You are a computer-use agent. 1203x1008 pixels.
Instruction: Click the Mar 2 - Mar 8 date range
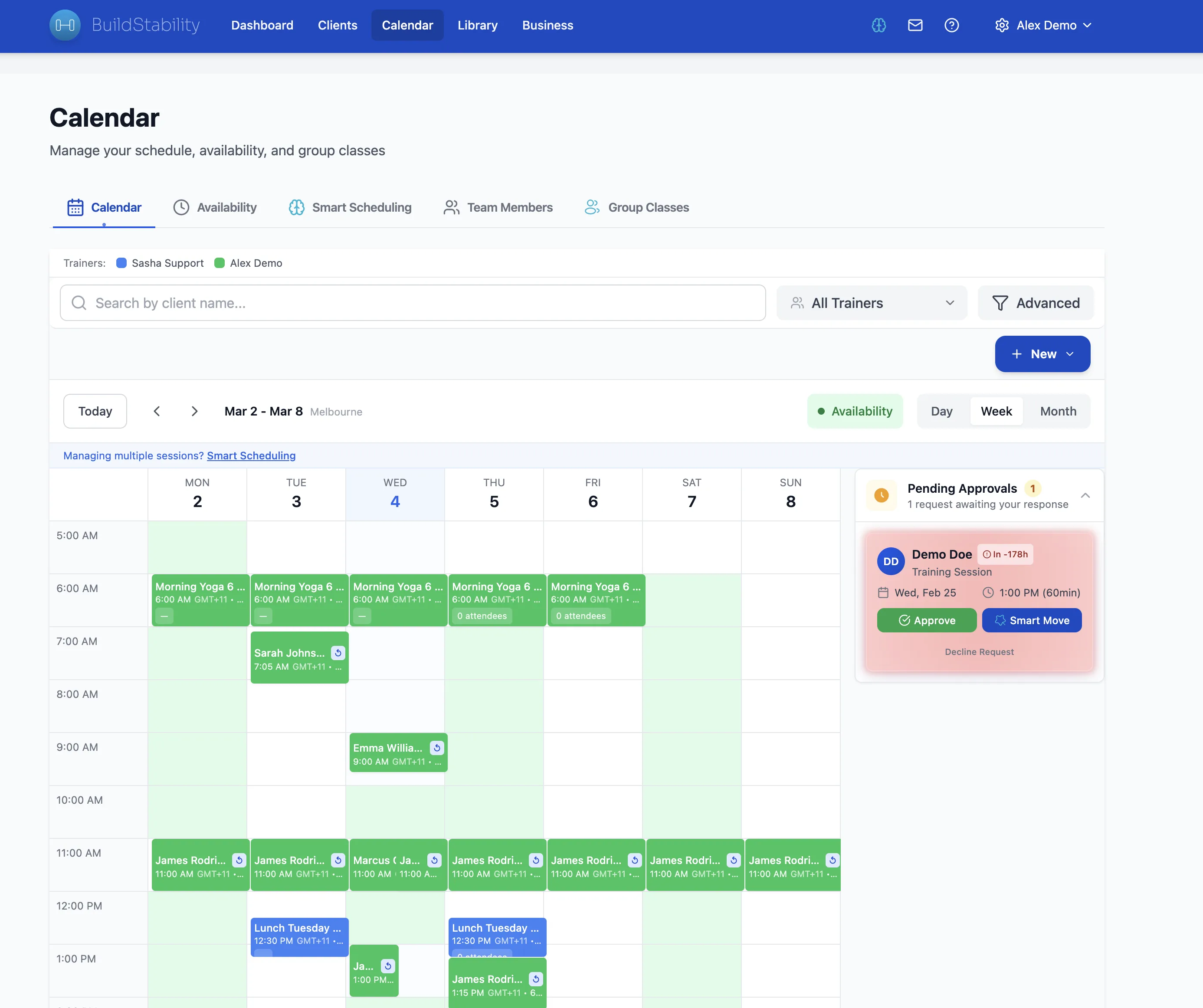263,411
